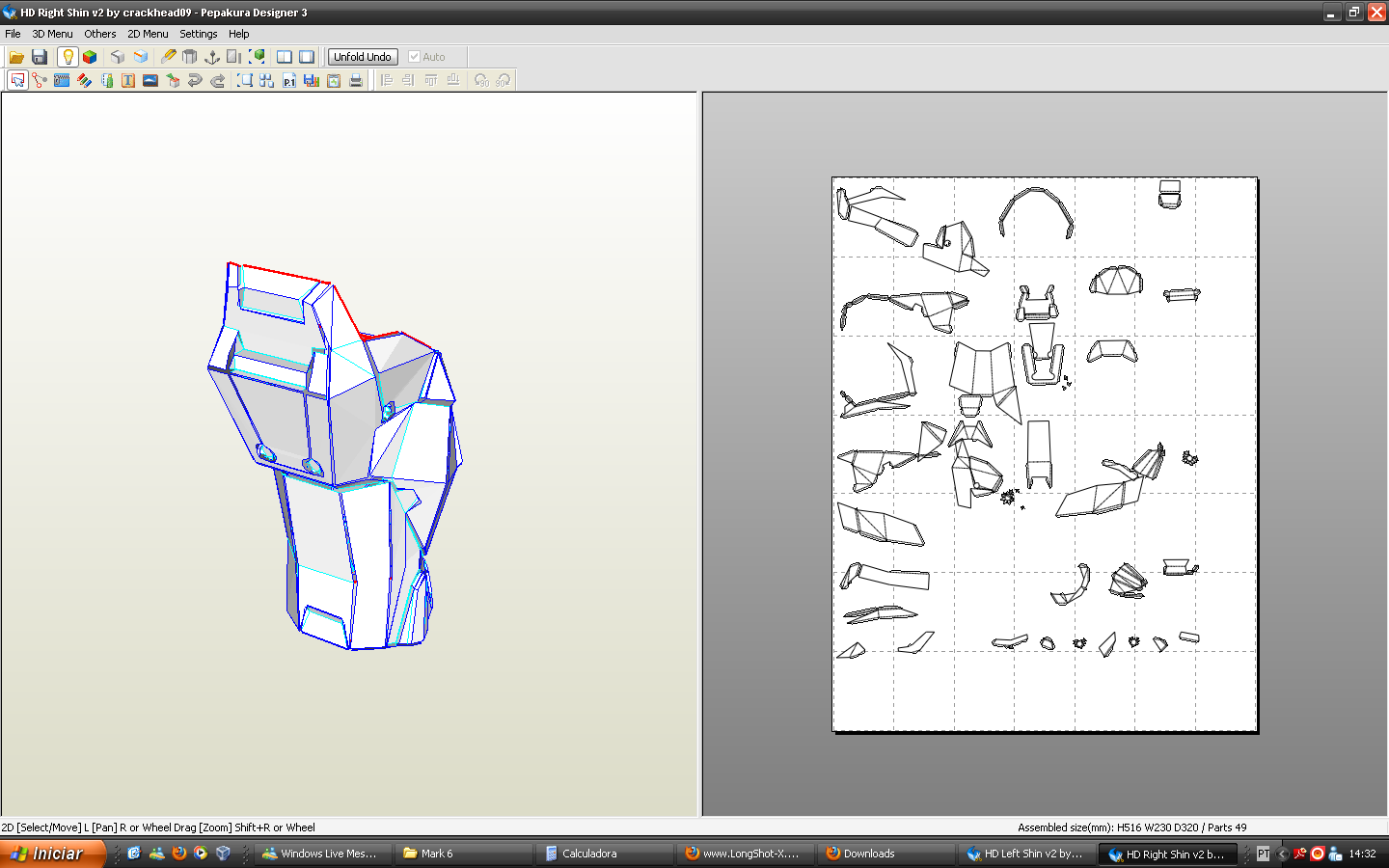
Task: Click the Open file folder icon
Action: pos(16,57)
